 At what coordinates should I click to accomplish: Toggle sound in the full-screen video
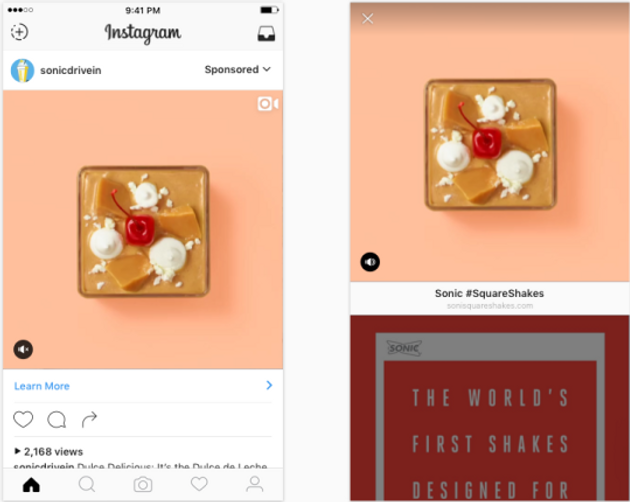pyautogui.click(x=370, y=262)
